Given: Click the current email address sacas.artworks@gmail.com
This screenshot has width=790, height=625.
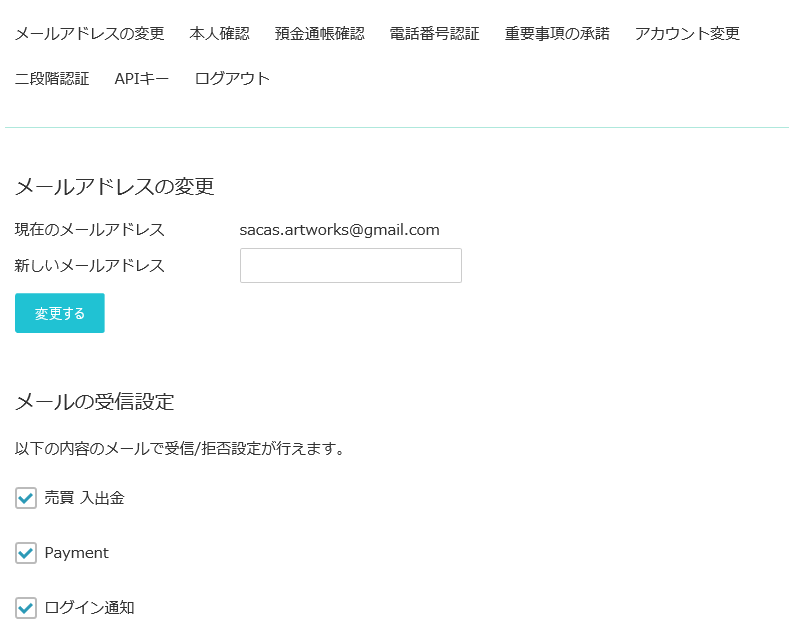Looking at the screenshot, I should 339,230.
